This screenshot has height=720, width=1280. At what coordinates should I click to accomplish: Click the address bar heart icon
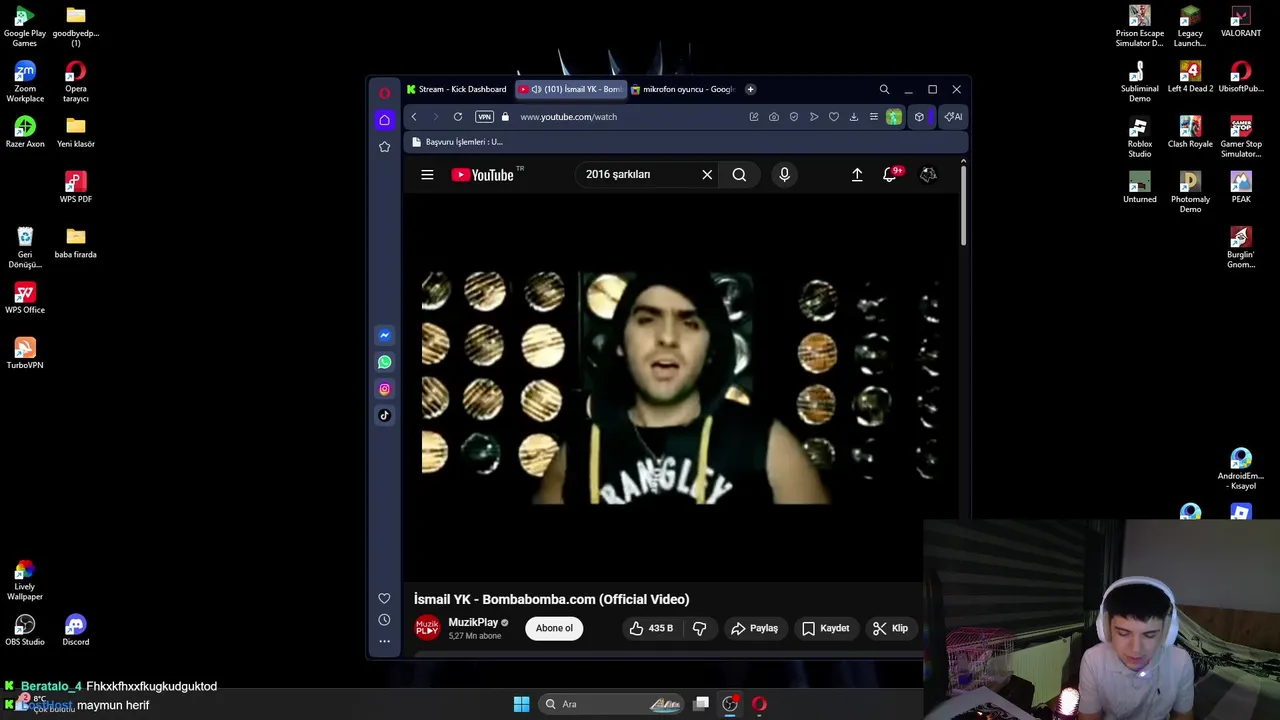pos(834,117)
